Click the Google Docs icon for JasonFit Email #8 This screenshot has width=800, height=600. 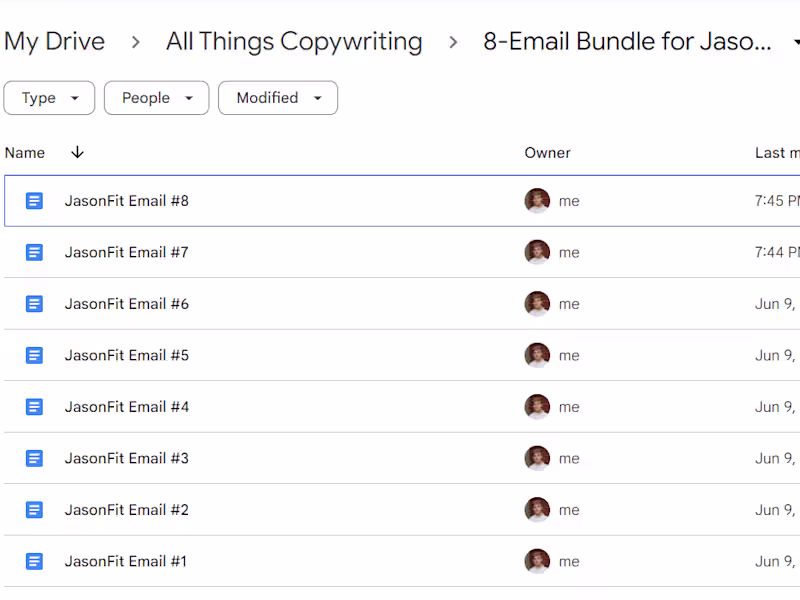point(34,201)
